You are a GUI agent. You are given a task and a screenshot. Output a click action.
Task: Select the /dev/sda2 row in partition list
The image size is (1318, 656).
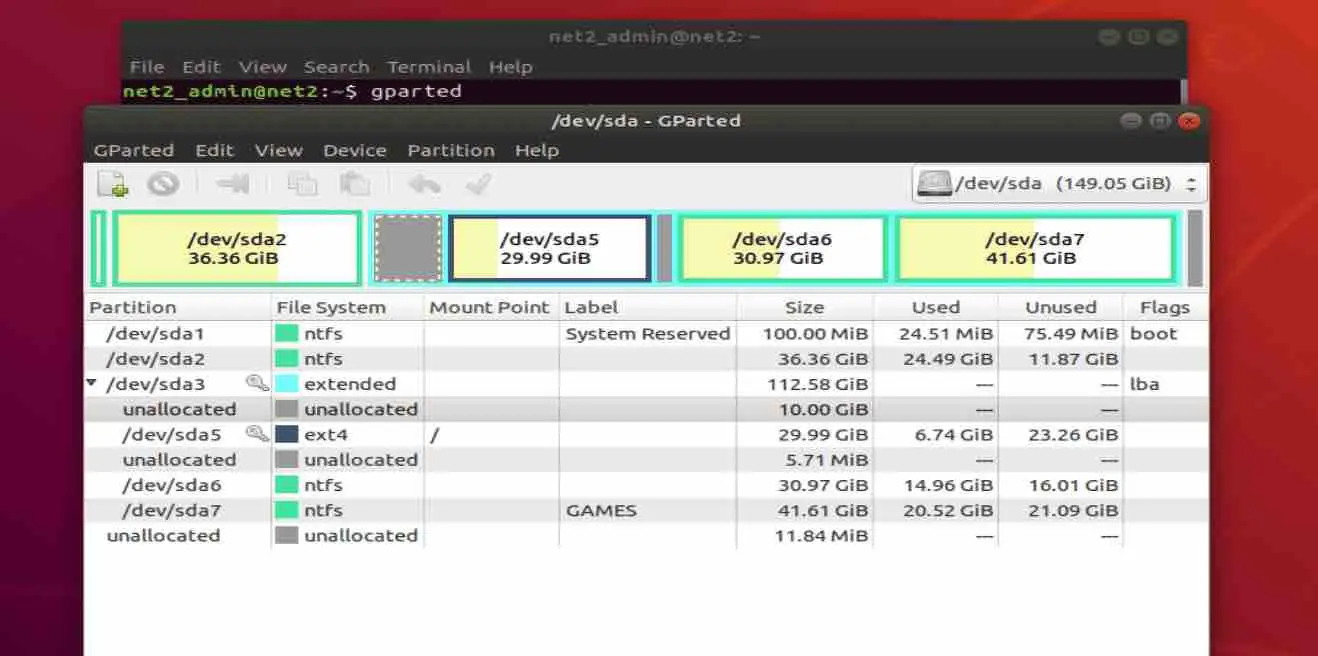click(646, 359)
